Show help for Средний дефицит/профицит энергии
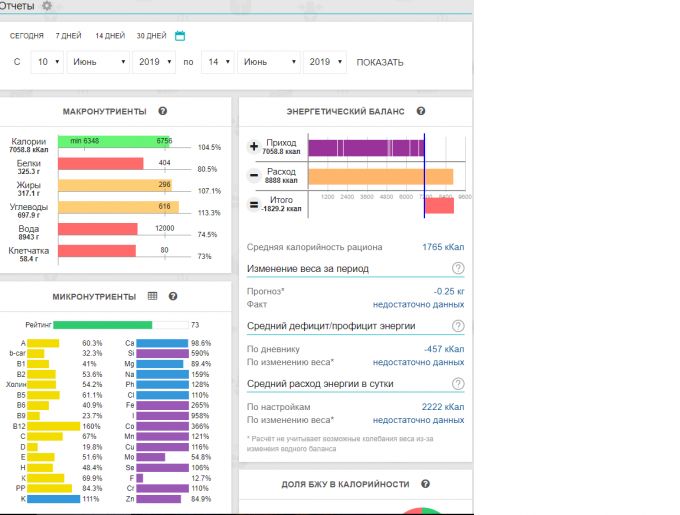This screenshot has width=680, height=515. pos(458,326)
